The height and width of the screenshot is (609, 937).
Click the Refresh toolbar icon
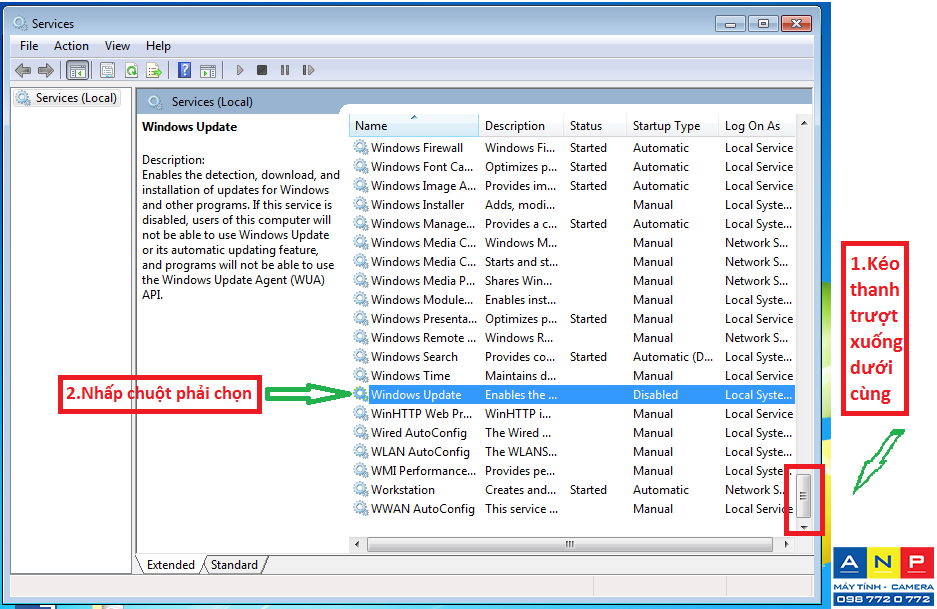click(131, 71)
